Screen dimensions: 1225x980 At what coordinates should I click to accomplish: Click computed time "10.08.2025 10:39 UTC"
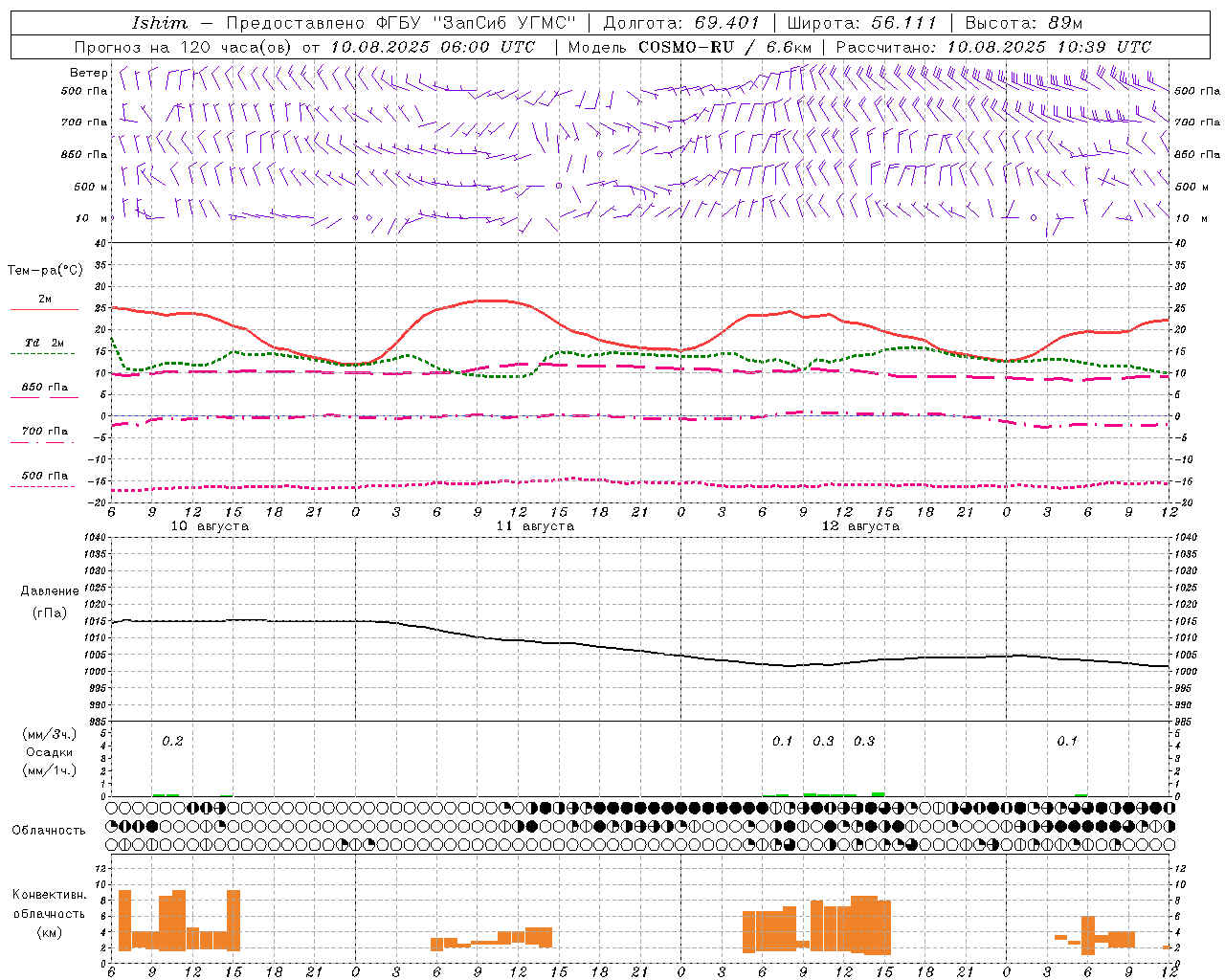1049,47
